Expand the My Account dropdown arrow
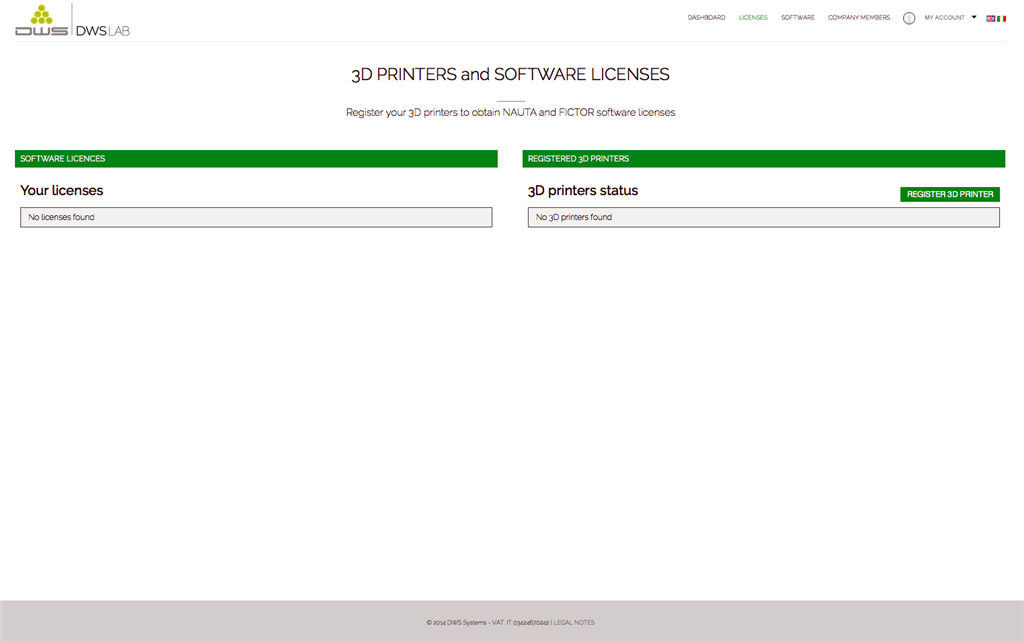1024x642 pixels. click(x=974, y=17)
